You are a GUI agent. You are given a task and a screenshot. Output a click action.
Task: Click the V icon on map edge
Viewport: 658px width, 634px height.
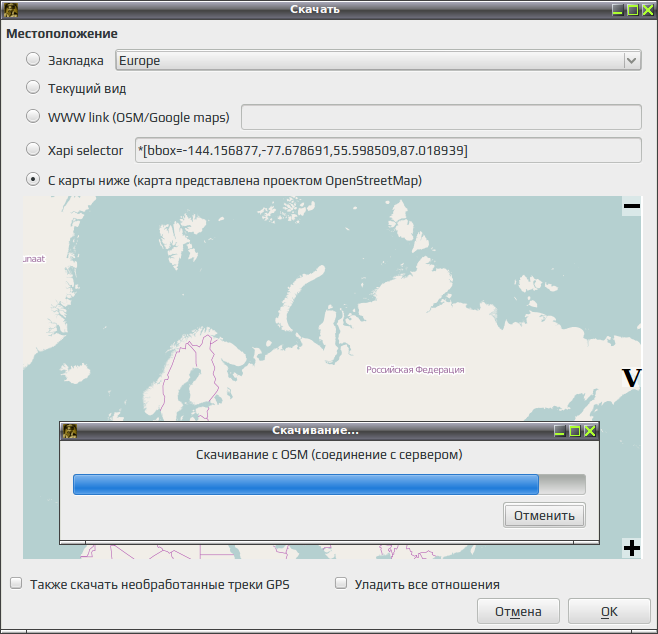click(632, 378)
